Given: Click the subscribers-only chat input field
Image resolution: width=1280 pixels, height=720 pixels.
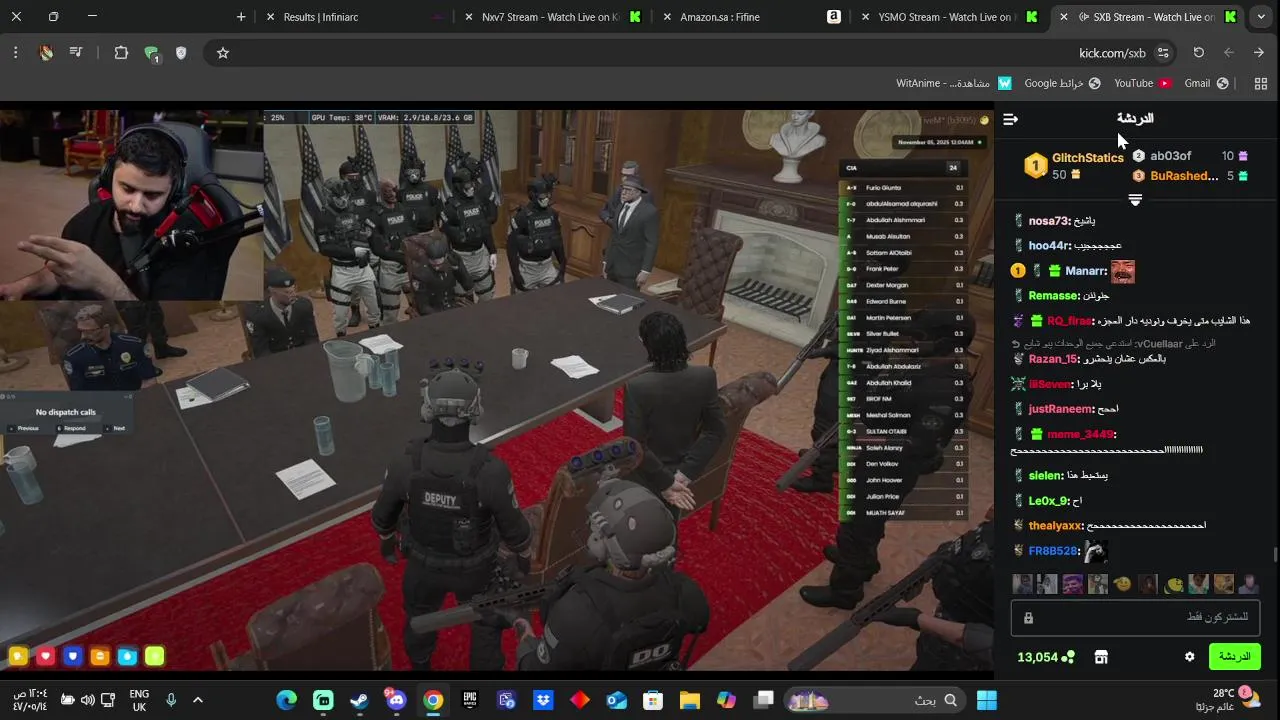Looking at the screenshot, I should coord(1135,618).
